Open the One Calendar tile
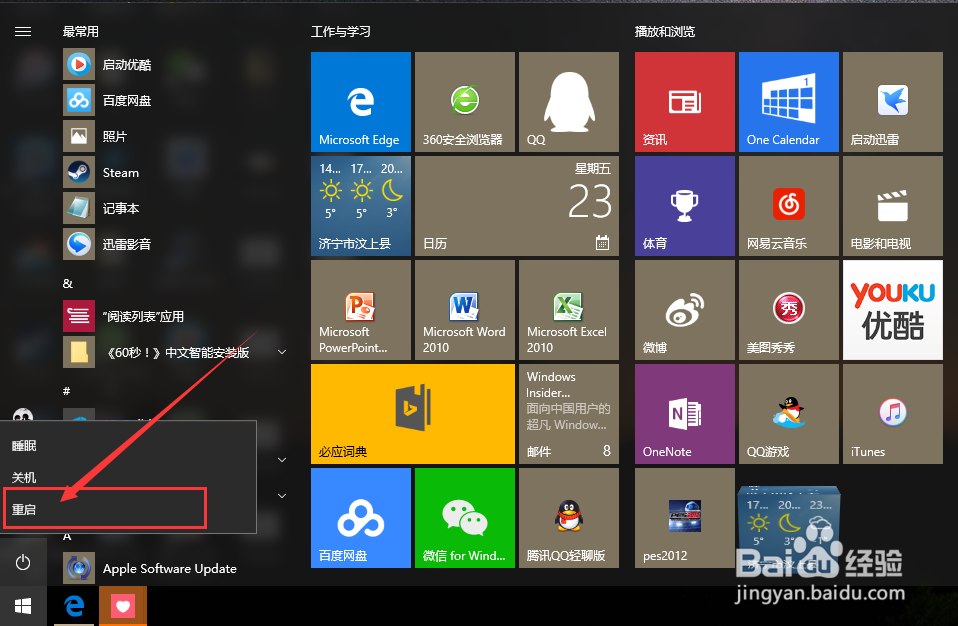This screenshot has height=626, width=958. pos(789,101)
